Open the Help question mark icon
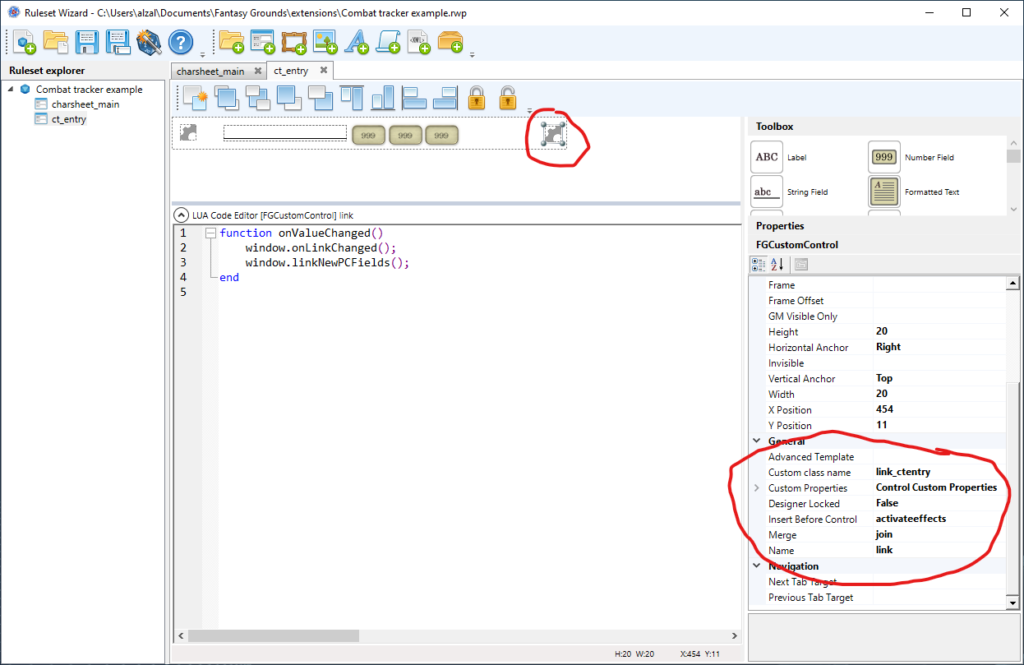This screenshot has height=665, width=1024. 180,42
